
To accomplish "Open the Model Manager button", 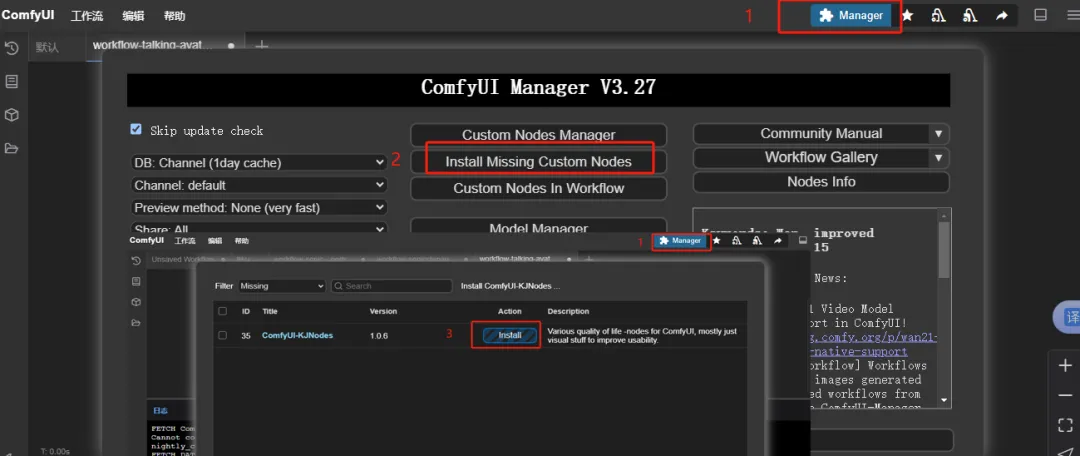I will click(x=539, y=227).
